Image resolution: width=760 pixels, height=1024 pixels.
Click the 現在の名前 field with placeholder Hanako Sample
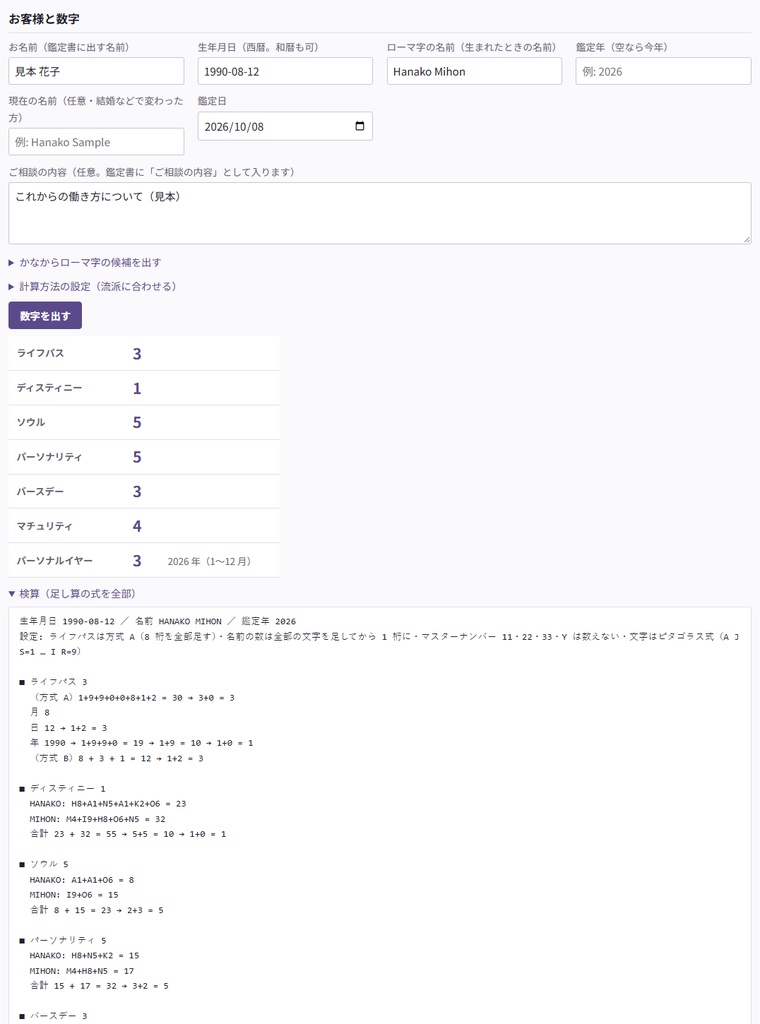pos(96,142)
